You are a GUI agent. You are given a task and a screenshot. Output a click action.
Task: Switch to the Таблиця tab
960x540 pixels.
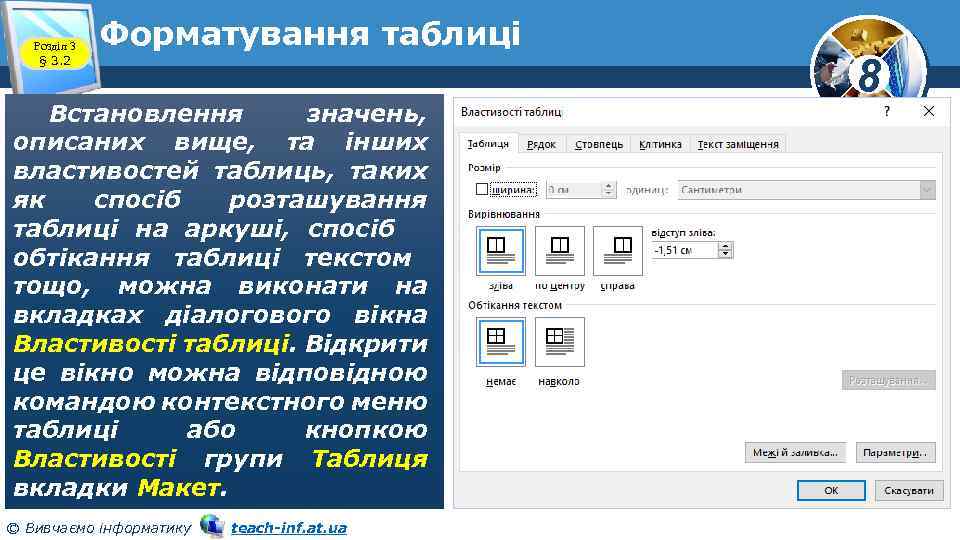coord(488,144)
